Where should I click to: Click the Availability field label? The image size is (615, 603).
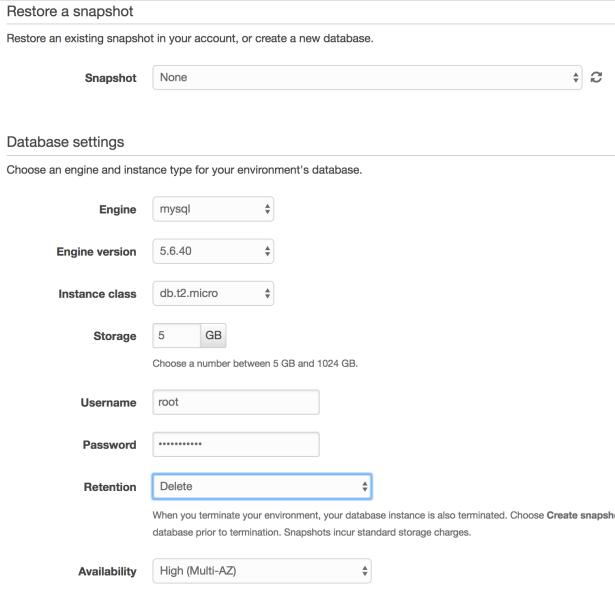105,571
